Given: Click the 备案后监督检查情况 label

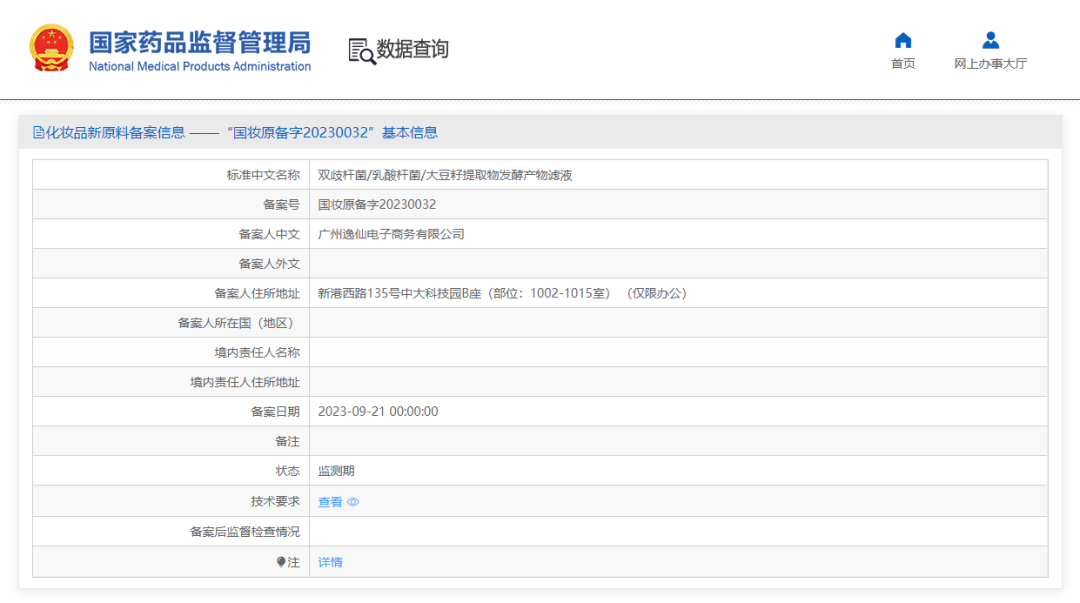Looking at the screenshot, I should 245,532.
